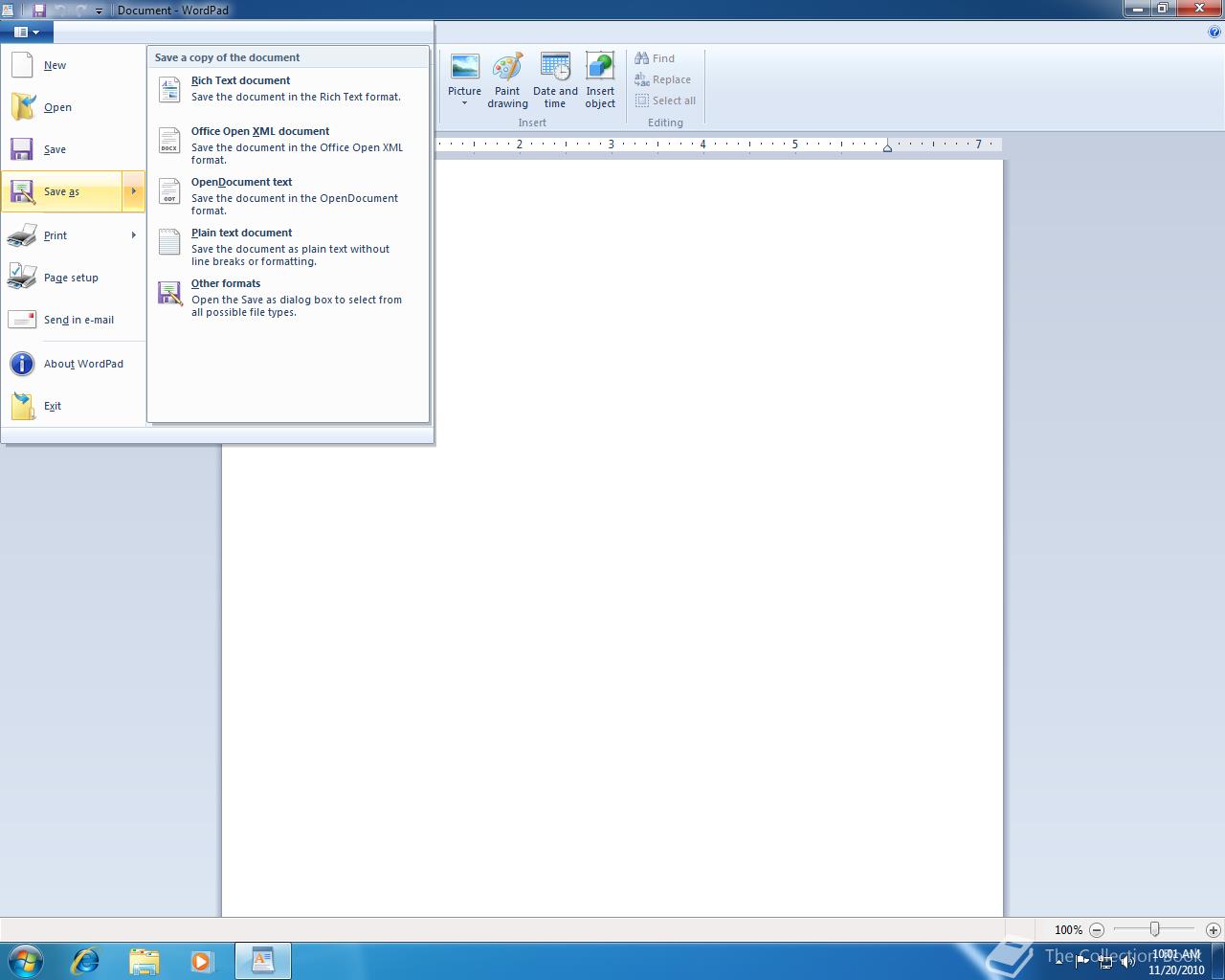Select Office Open XML document format
The image size is (1225, 980).
[x=287, y=145]
